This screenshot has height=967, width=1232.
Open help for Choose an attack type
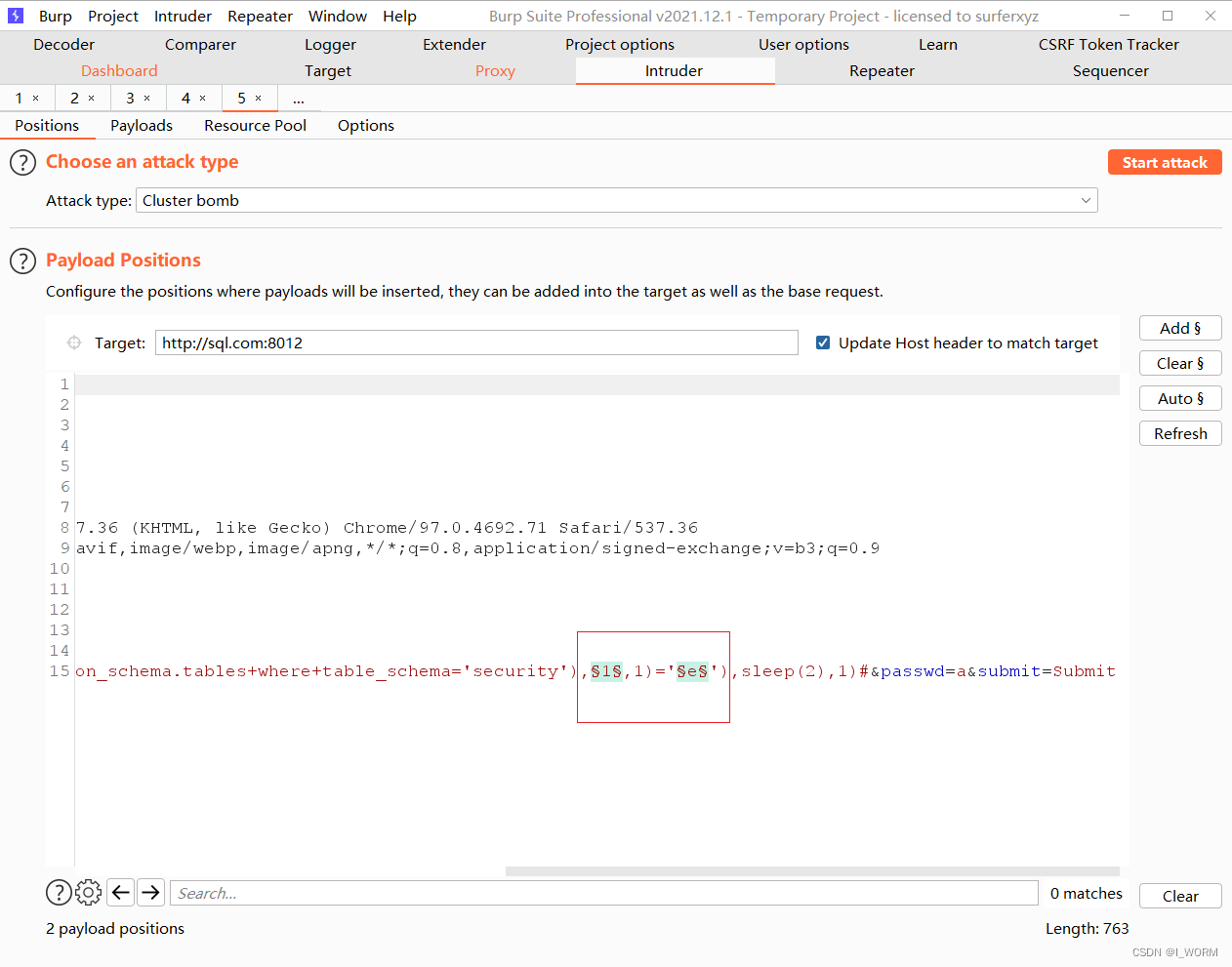pyautogui.click(x=22, y=163)
